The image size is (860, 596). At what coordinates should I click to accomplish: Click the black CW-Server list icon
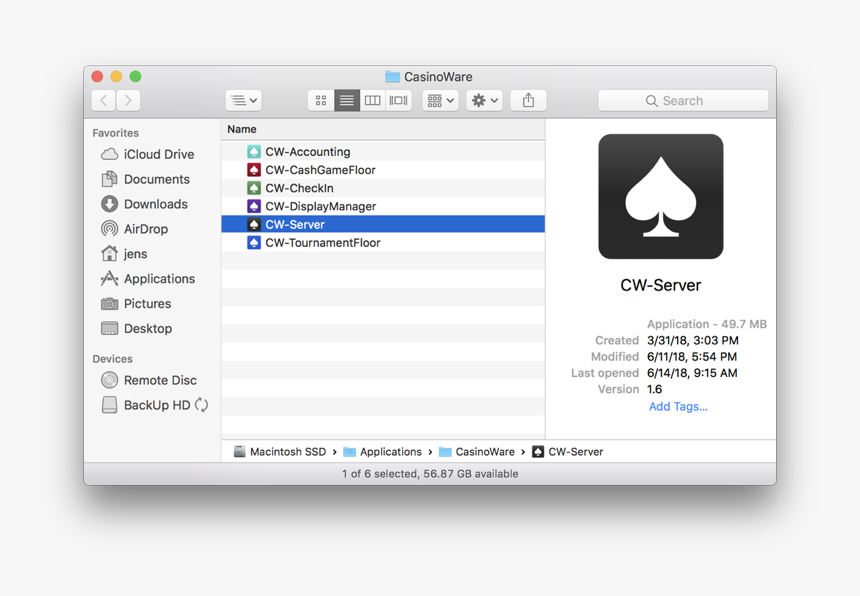tap(253, 224)
